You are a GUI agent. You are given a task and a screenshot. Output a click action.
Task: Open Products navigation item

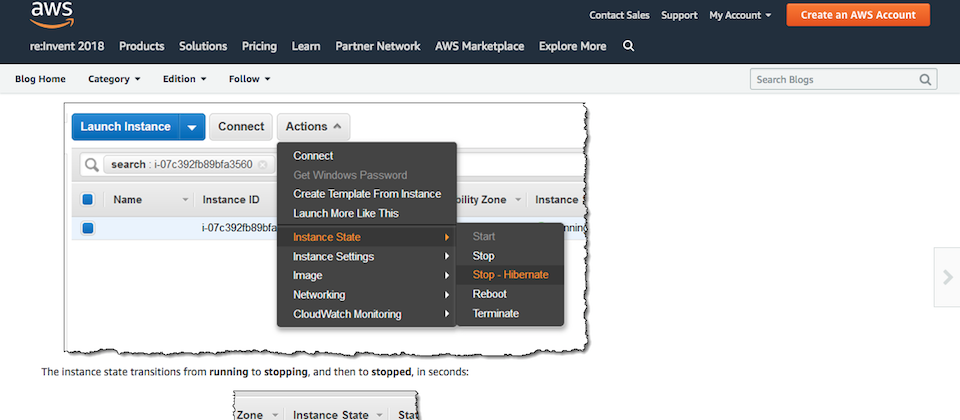tap(141, 46)
